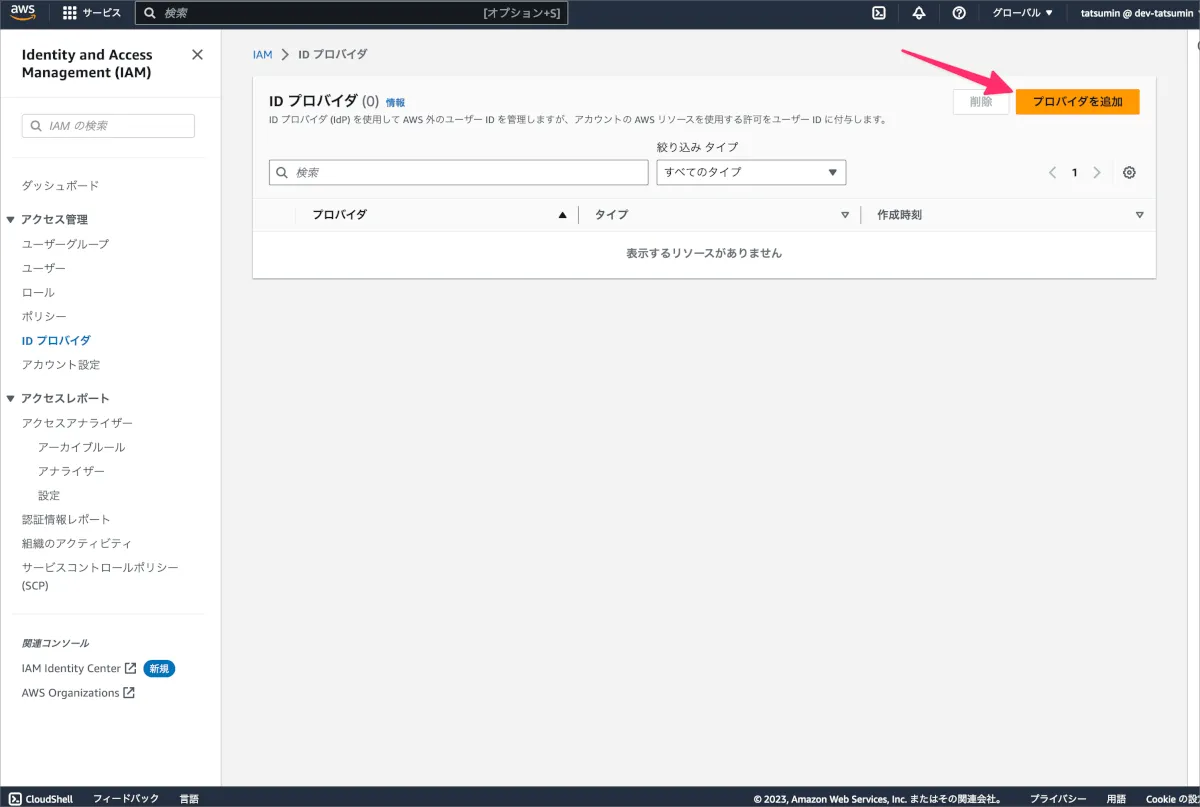Open the tatsumin account menu

[x=1139, y=13]
